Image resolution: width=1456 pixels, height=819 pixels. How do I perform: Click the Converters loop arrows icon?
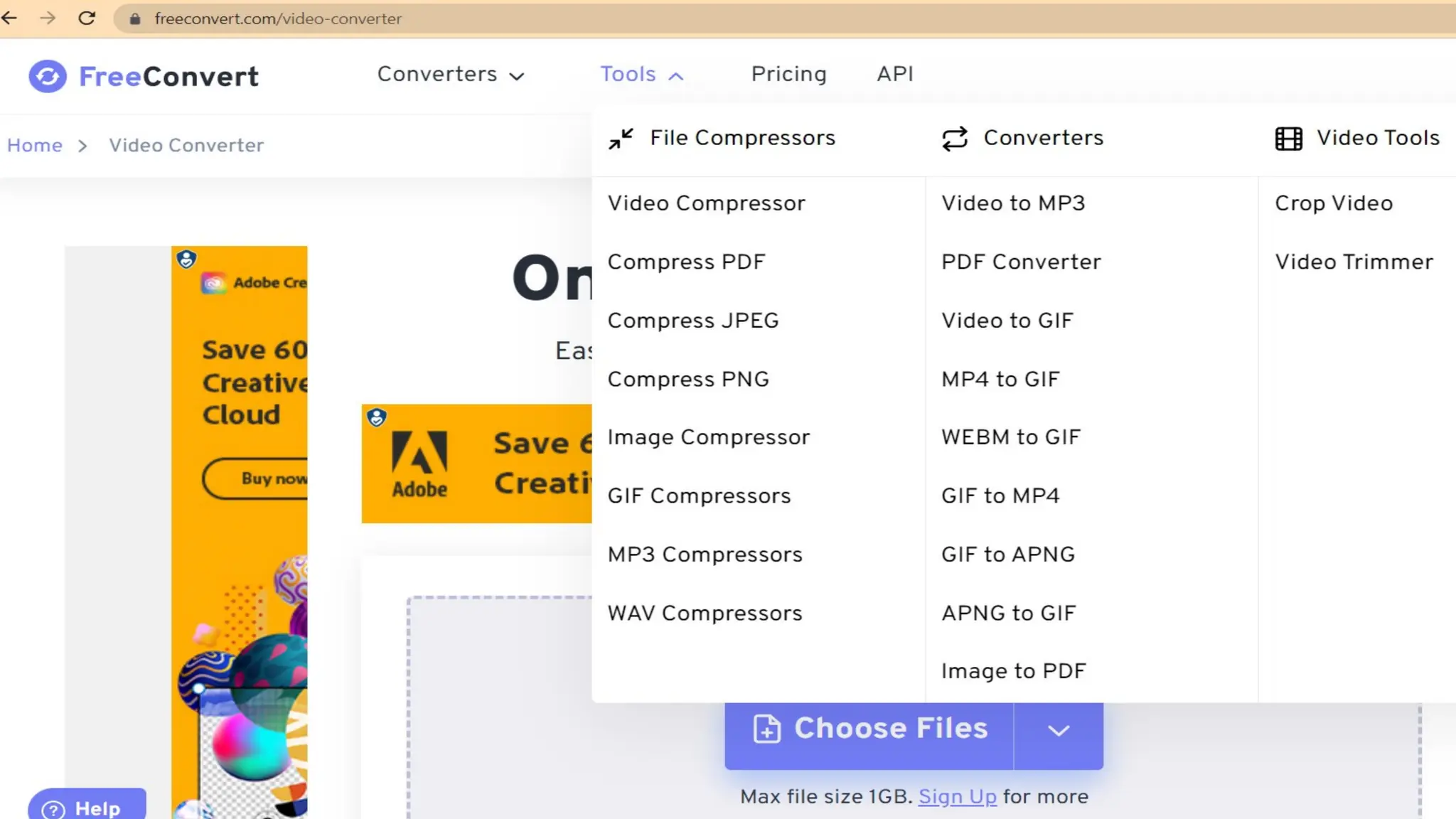click(x=955, y=139)
